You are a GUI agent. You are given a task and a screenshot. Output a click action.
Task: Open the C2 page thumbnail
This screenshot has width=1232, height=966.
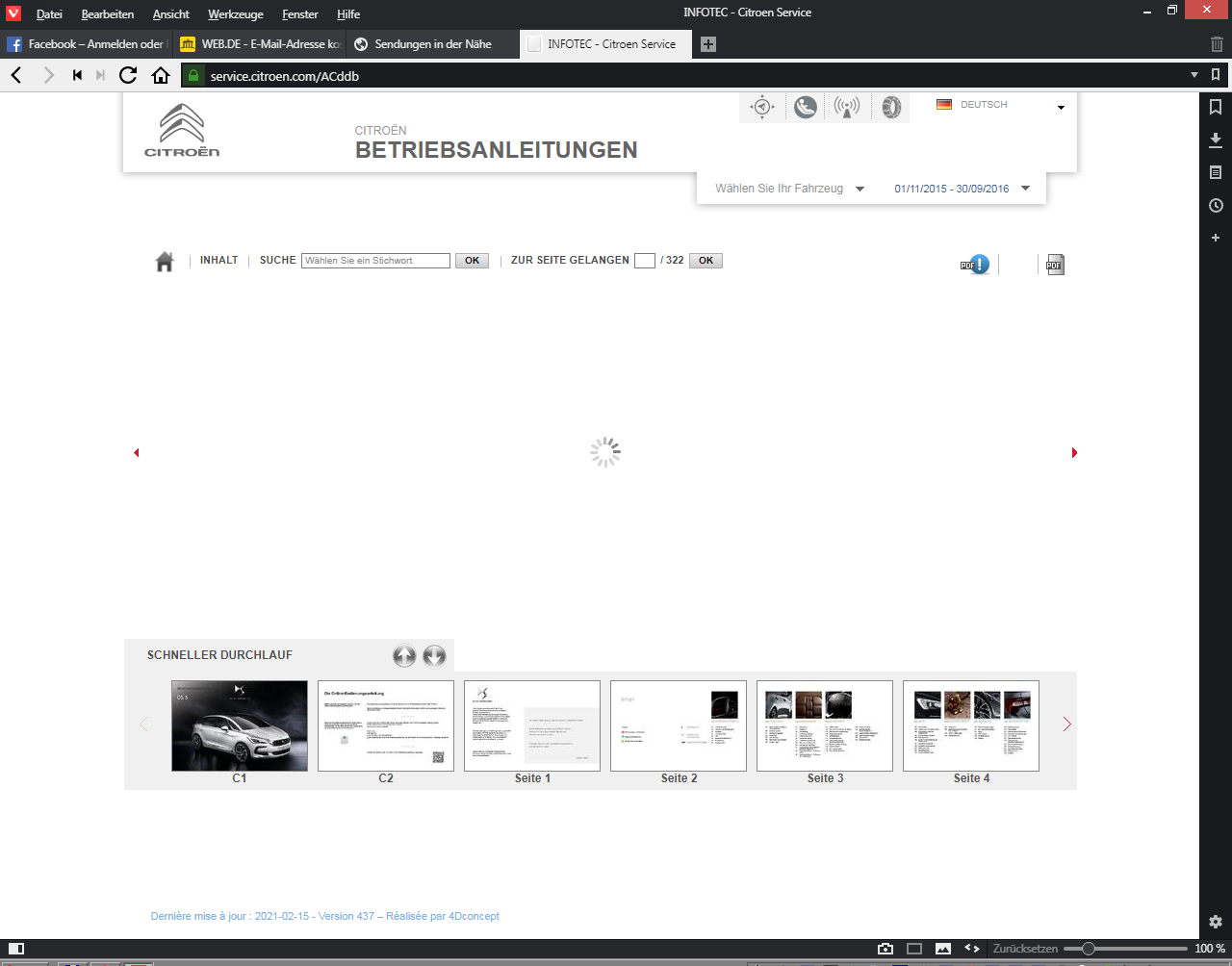tap(386, 726)
